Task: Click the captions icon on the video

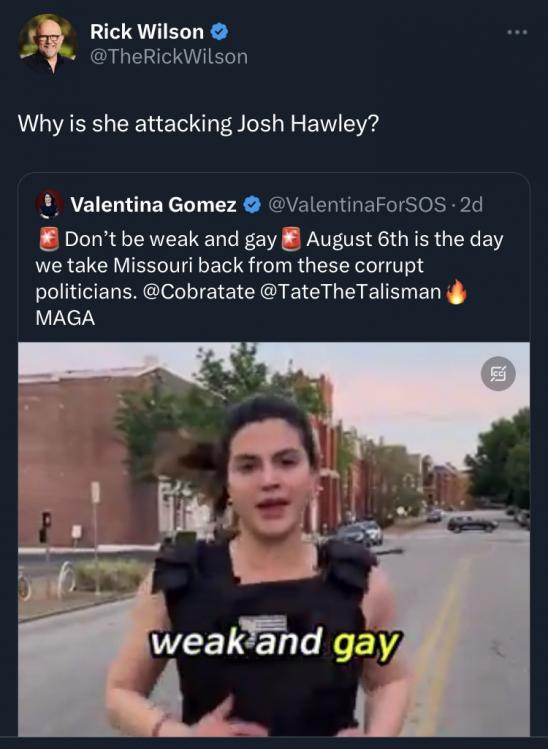Action: [x=498, y=374]
